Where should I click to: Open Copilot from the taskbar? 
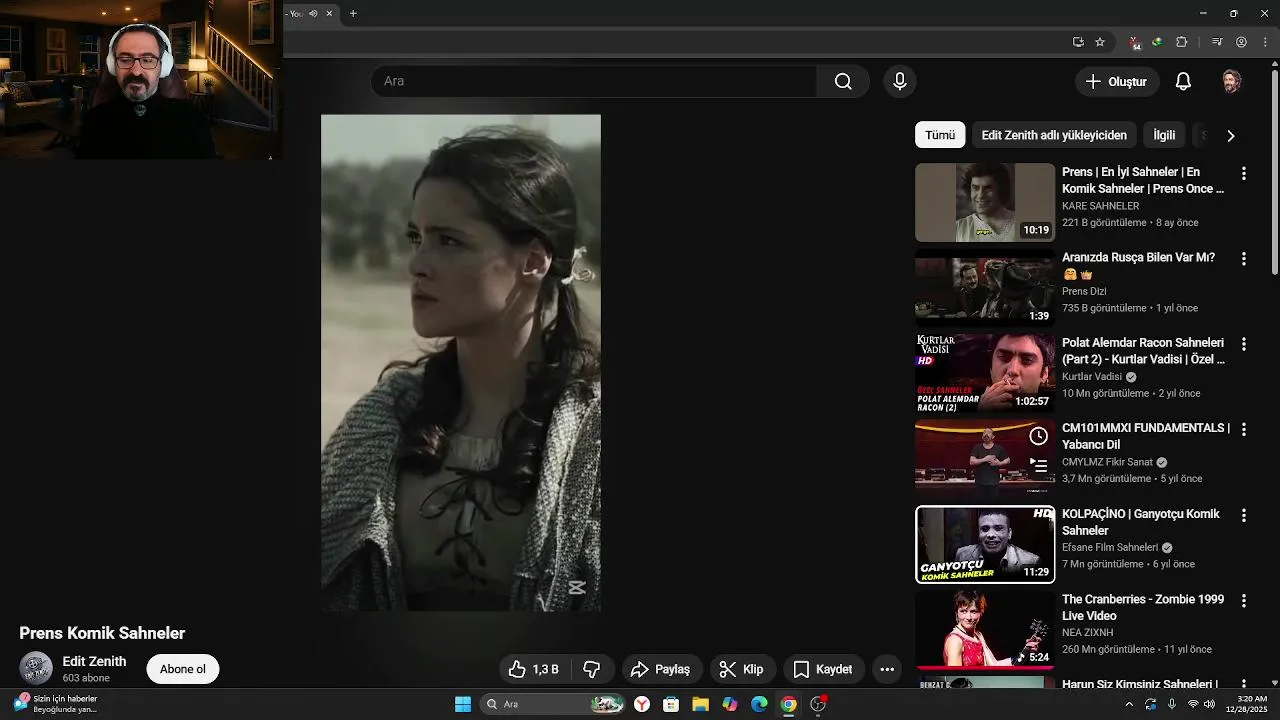[730, 704]
